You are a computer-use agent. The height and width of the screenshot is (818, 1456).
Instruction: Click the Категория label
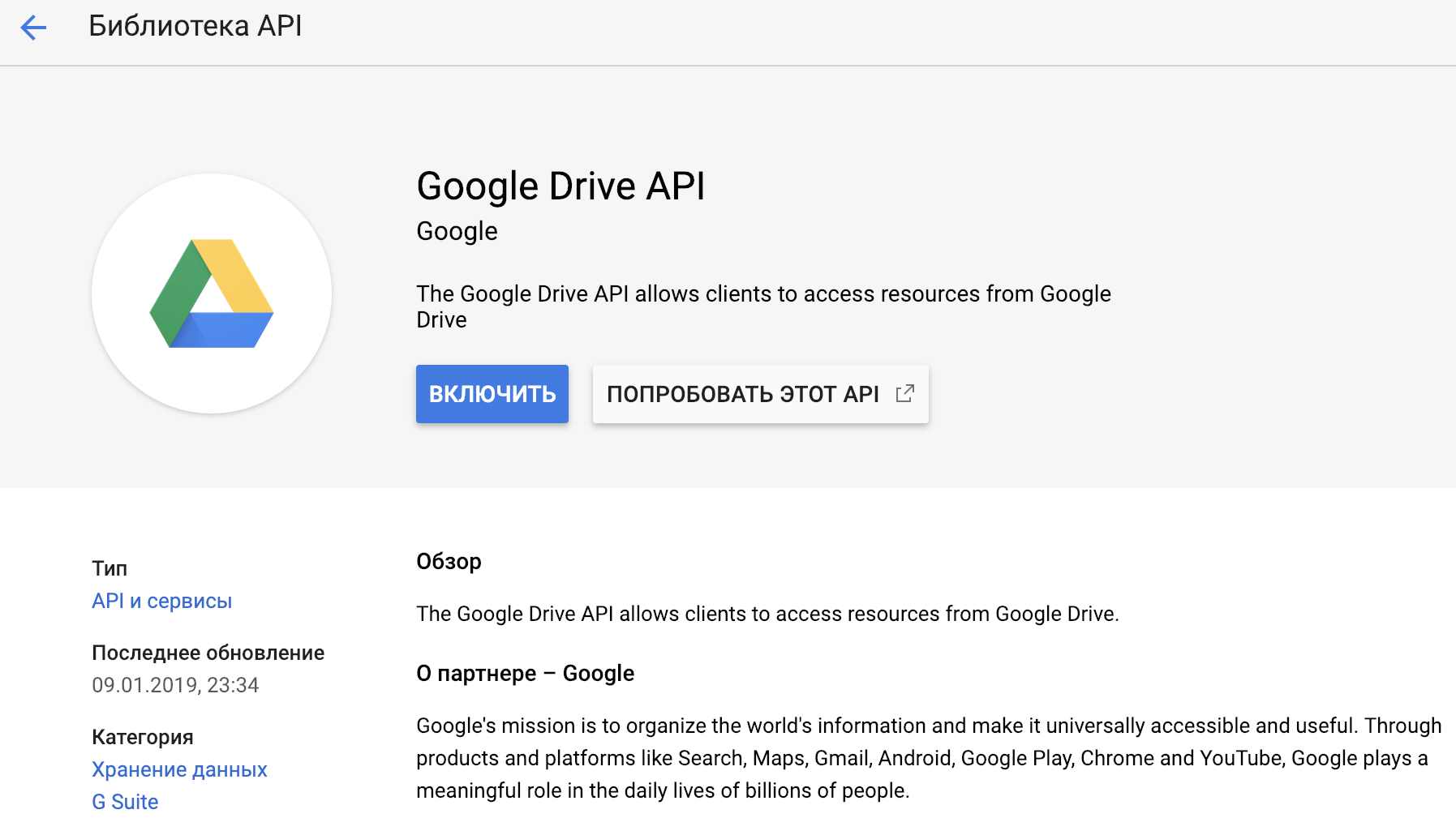tap(142, 737)
